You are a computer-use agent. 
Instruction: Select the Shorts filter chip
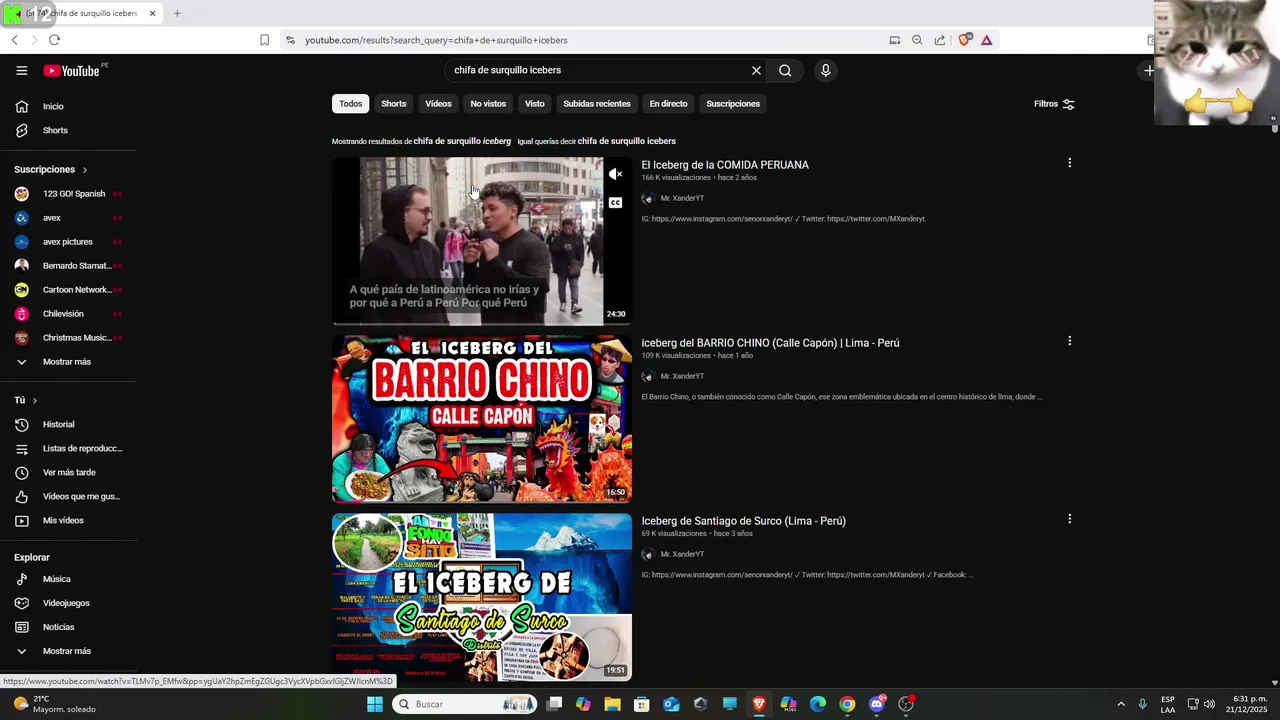[x=394, y=104]
